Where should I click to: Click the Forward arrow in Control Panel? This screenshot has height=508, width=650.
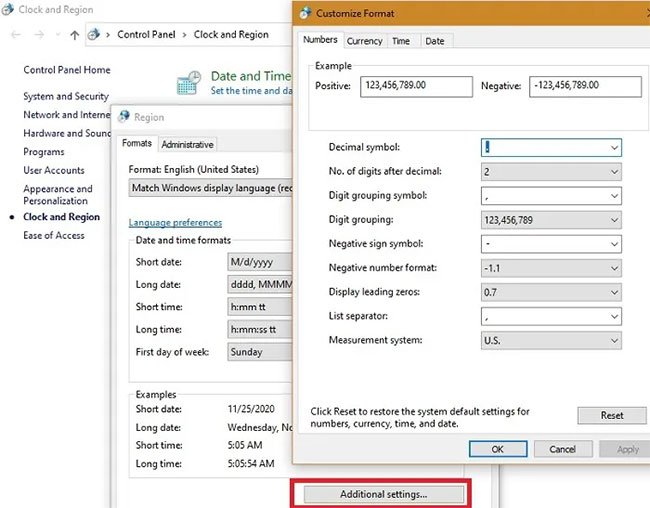coord(39,35)
